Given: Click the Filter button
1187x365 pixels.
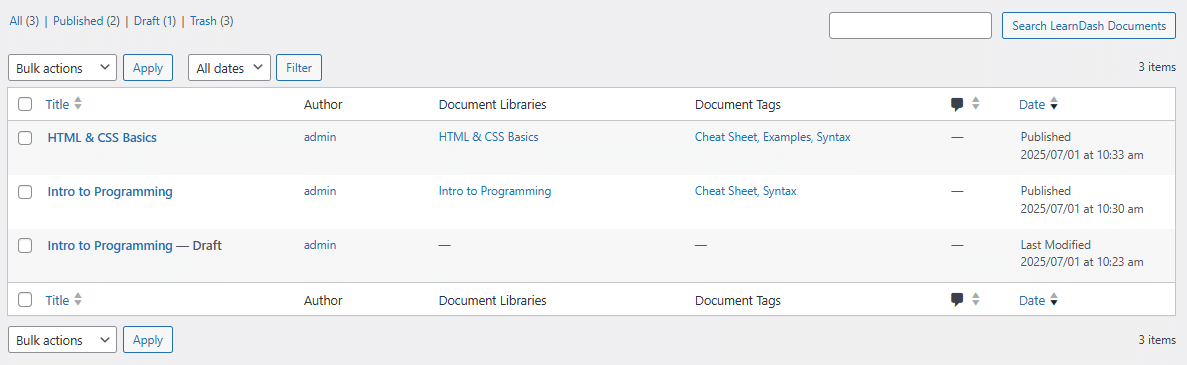Looking at the screenshot, I should 299,67.
